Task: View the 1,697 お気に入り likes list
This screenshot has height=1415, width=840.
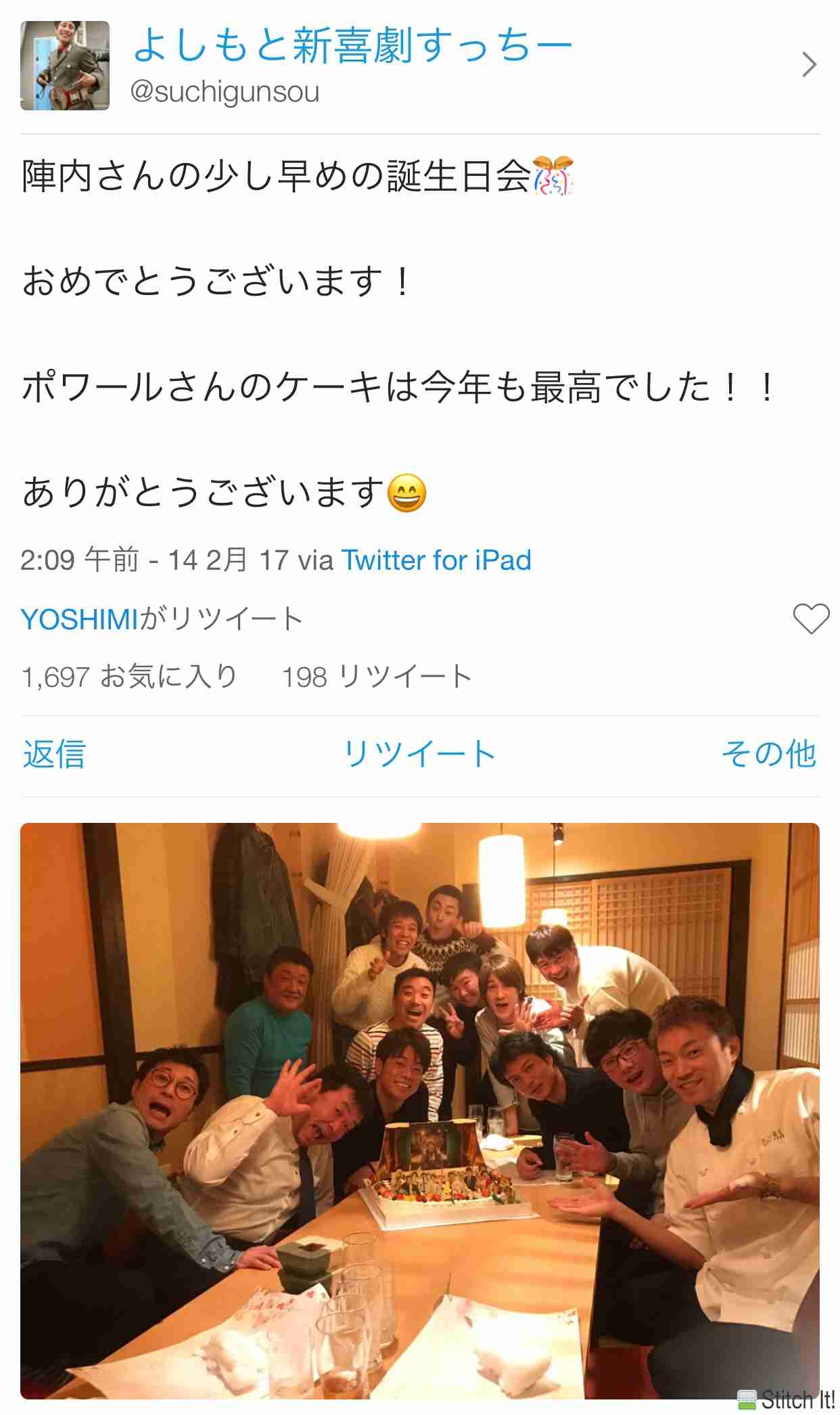Action: [129, 677]
